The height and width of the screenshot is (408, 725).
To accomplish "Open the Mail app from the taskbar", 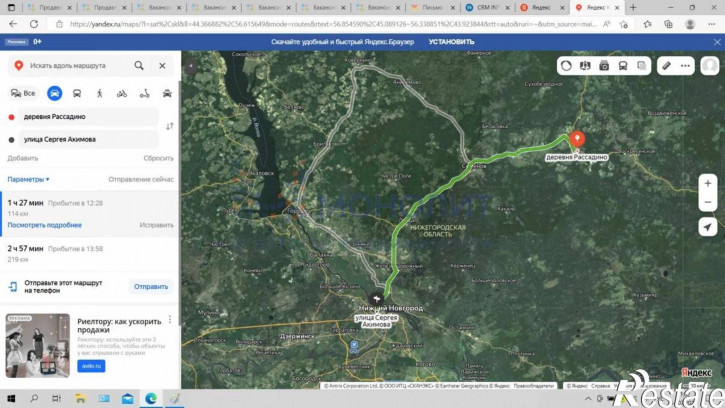I will [x=128, y=398].
